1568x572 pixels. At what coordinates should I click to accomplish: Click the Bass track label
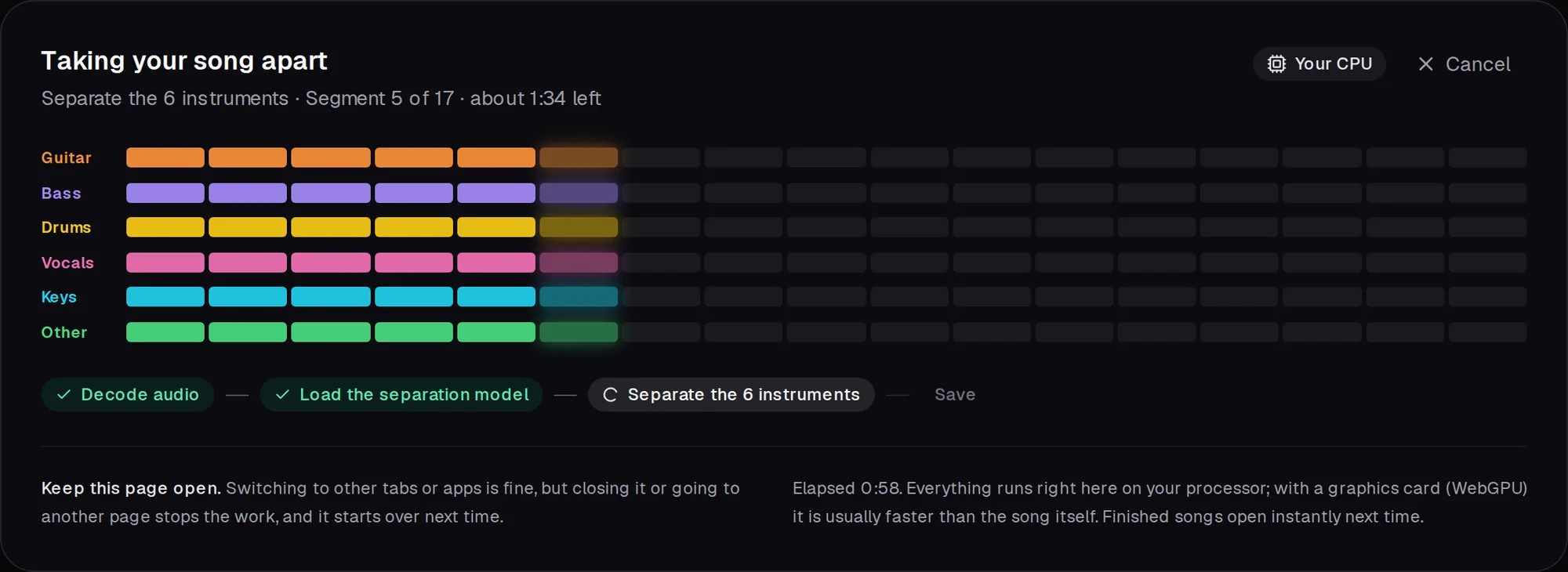coord(61,193)
